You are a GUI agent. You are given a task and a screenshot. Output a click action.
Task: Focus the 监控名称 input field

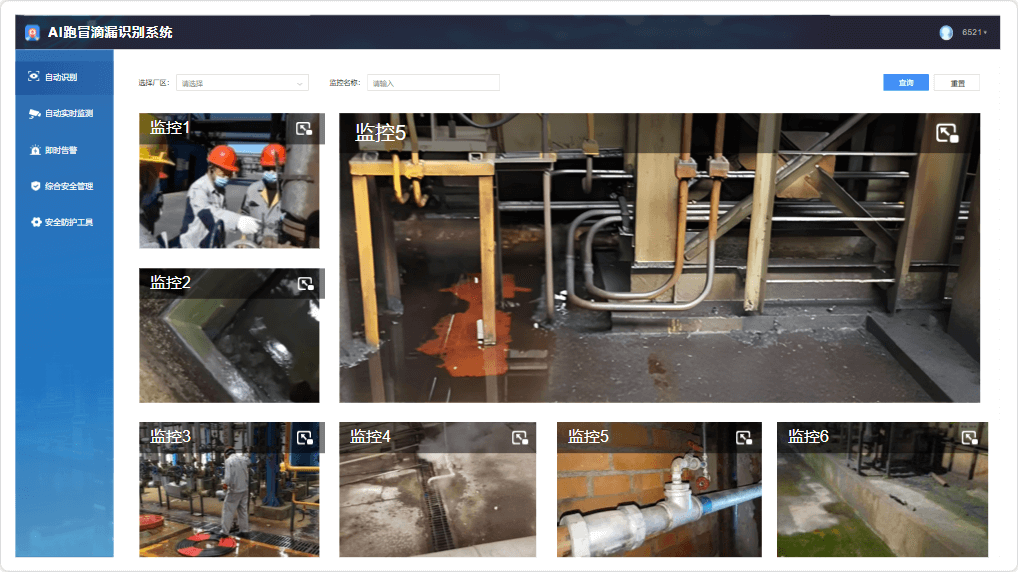tap(432, 83)
